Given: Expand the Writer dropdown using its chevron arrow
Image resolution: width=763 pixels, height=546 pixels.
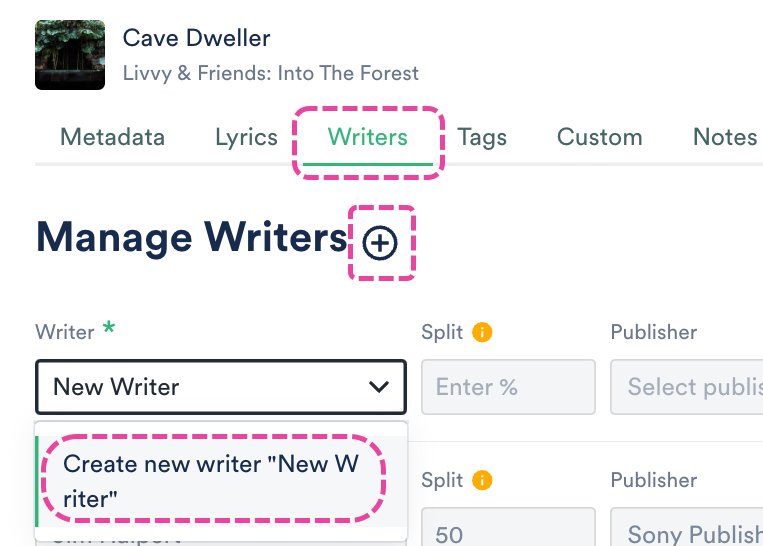Looking at the screenshot, I should coord(378,387).
